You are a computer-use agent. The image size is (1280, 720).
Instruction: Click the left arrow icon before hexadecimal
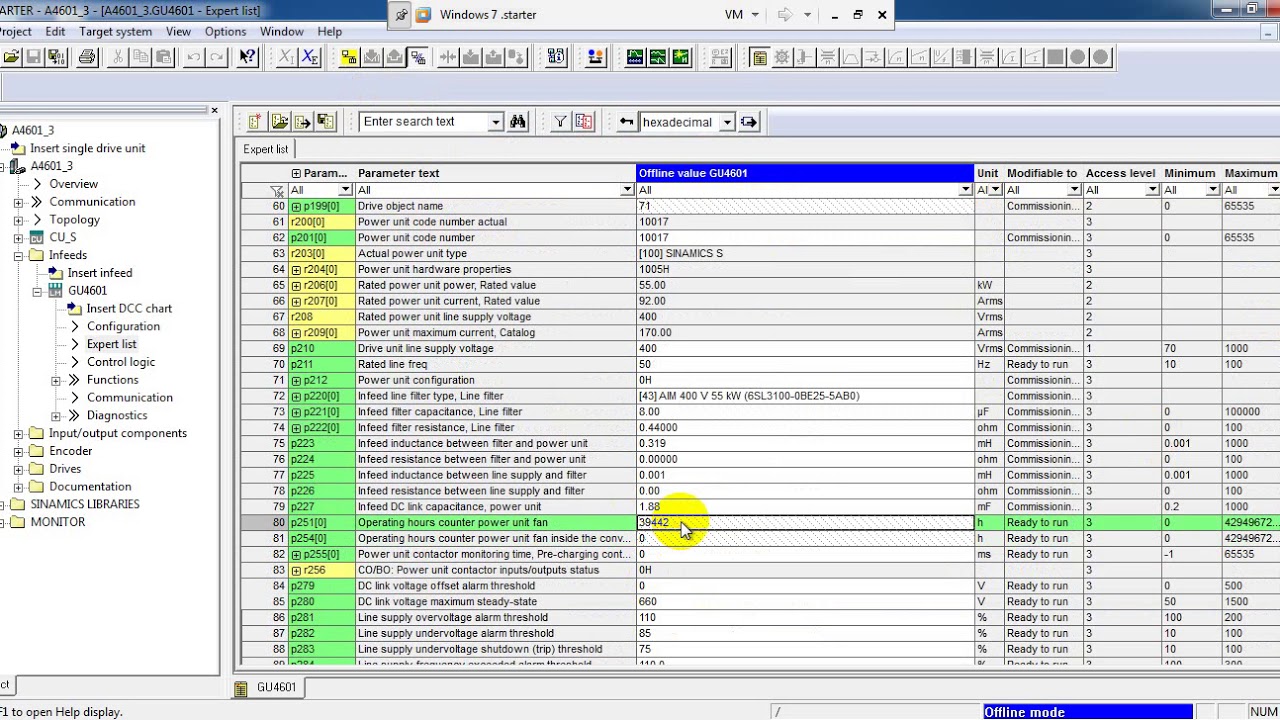(626, 122)
